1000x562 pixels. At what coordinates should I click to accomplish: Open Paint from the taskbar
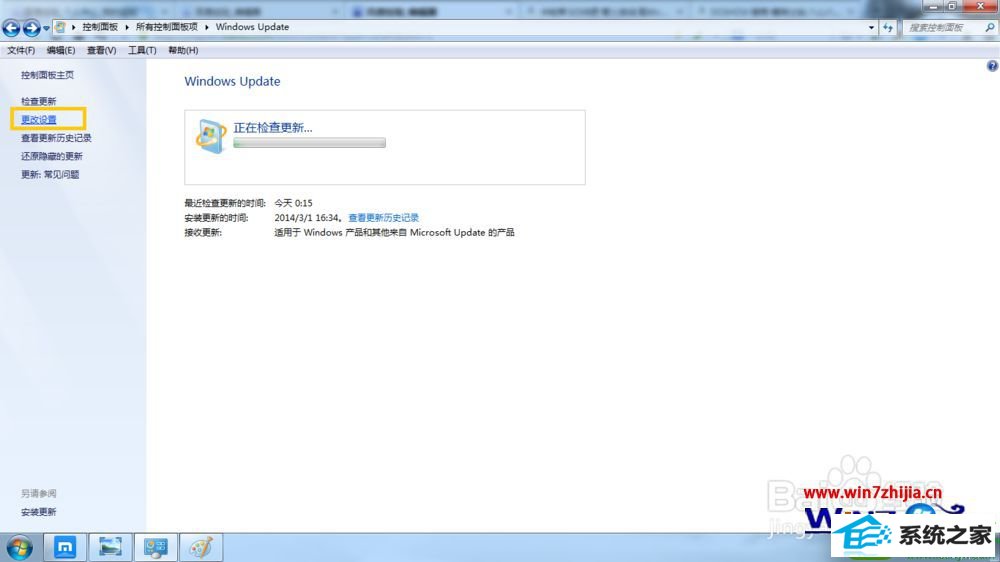click(201, 547)
